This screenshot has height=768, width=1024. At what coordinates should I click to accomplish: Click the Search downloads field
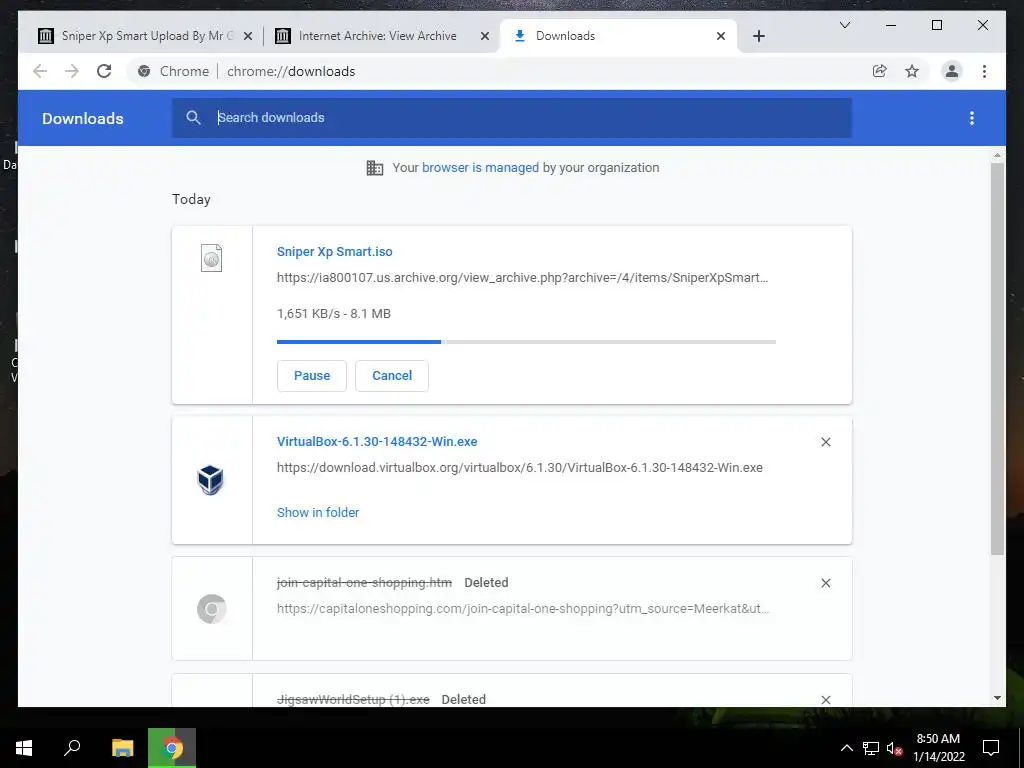pyautogui.click(x=512, y=118)
